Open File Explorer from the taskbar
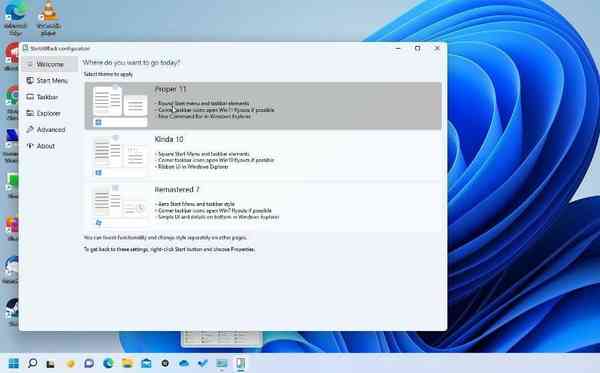Viewport: 600px width, 373px height. point(127,363)
